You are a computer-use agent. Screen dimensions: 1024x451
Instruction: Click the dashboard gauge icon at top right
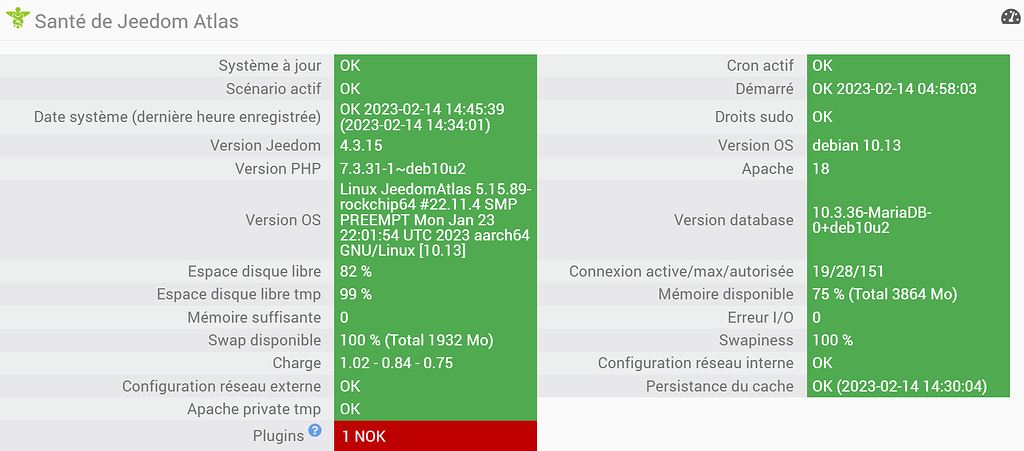coord(1010,18)
